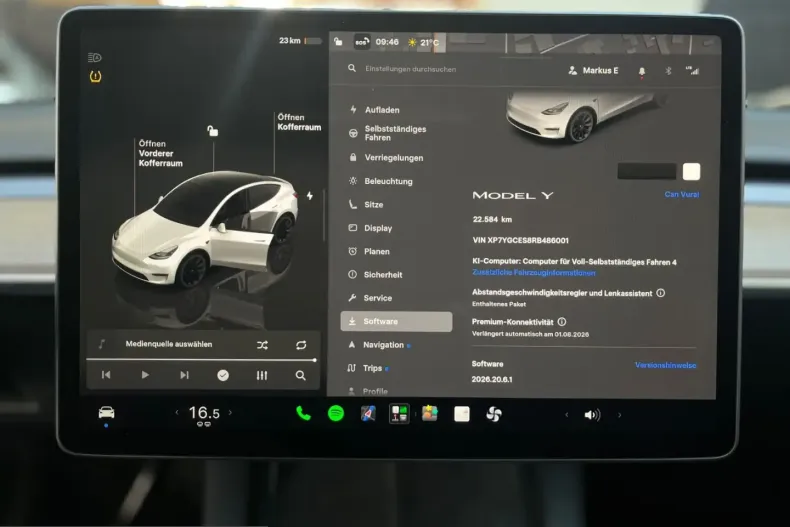Toggle the car lock icon above vehicle

[213, 131]
